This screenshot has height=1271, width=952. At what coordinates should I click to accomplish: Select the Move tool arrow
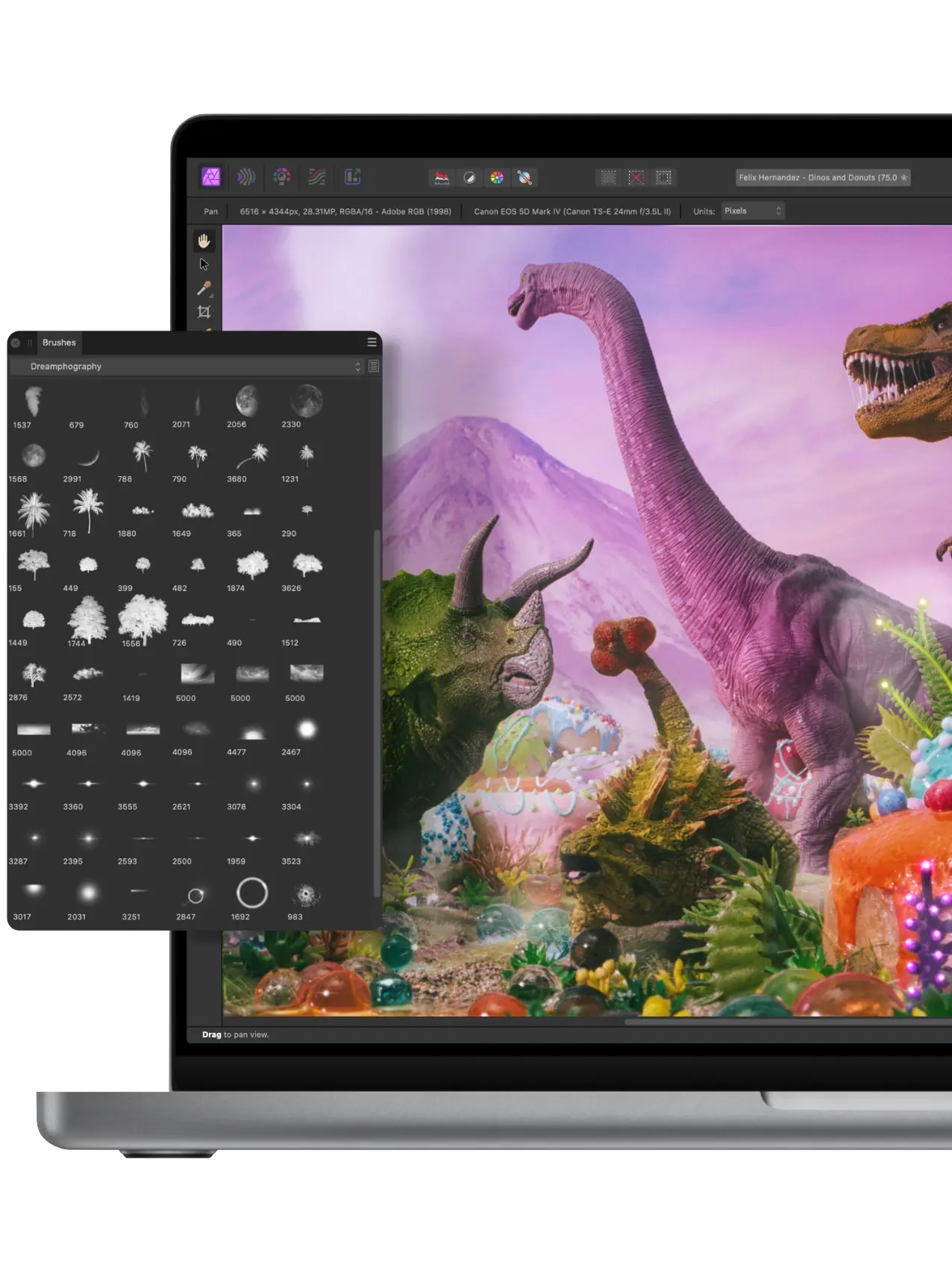click(x=204, y=264)
